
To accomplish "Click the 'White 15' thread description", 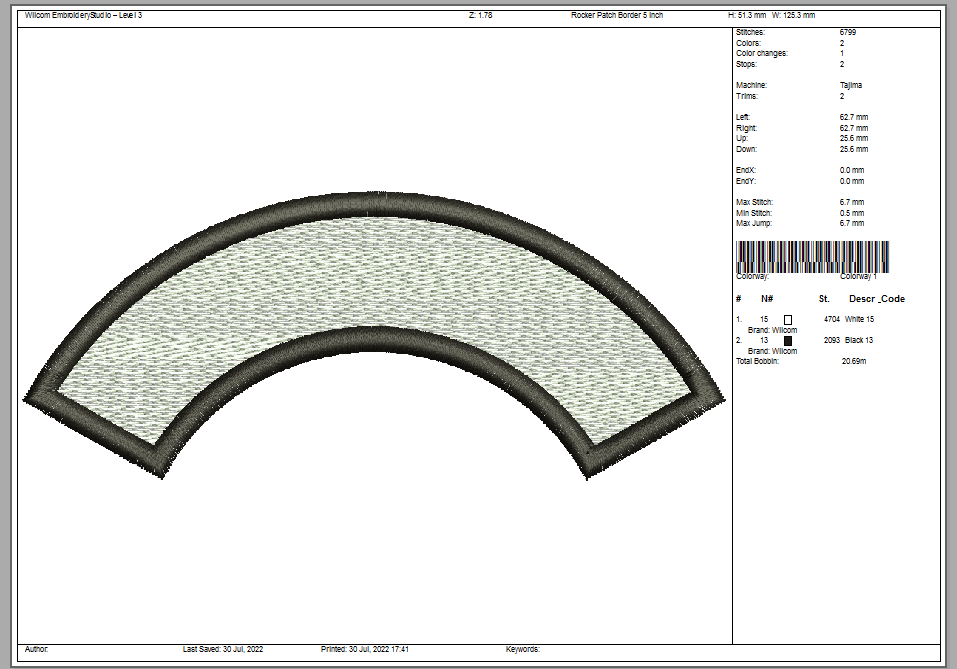I will [859, 319].
